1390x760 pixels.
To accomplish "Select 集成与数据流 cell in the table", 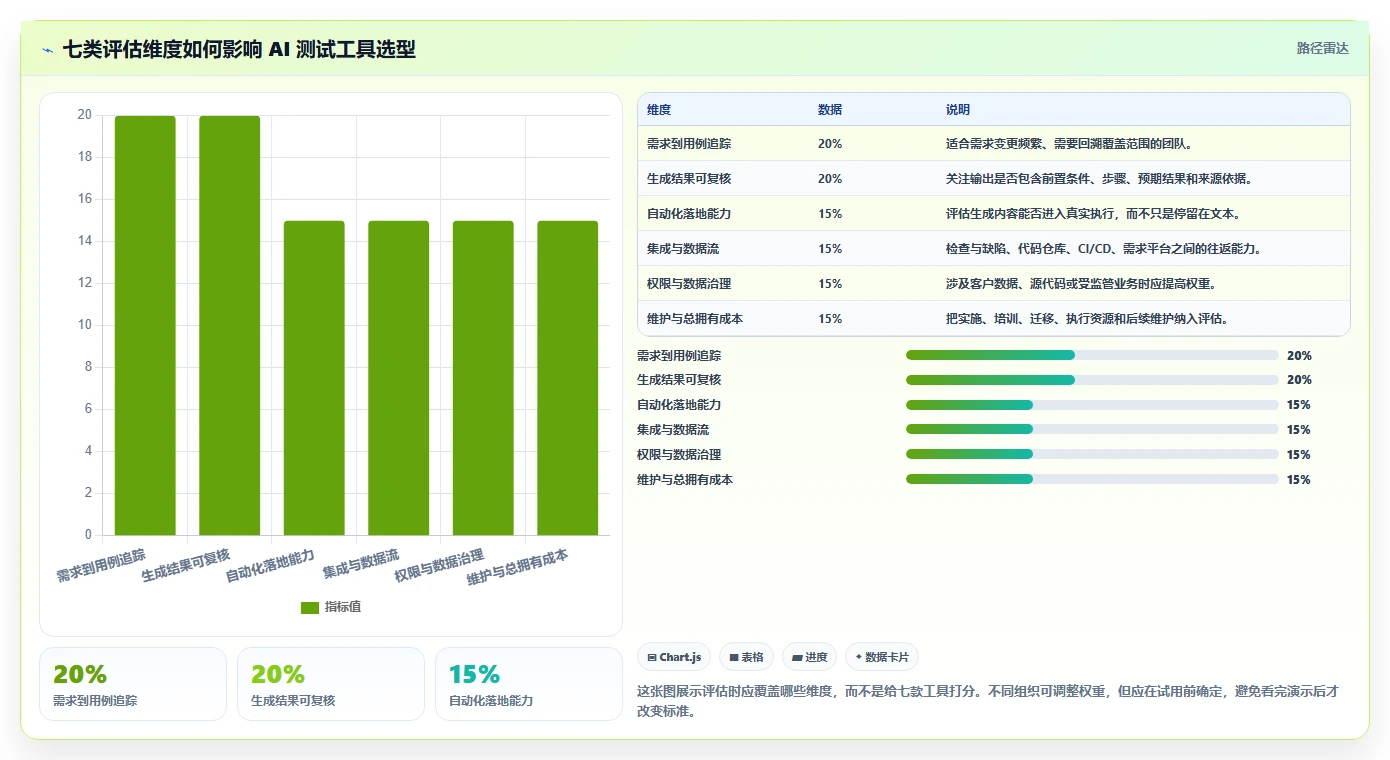I will point(683,249).
